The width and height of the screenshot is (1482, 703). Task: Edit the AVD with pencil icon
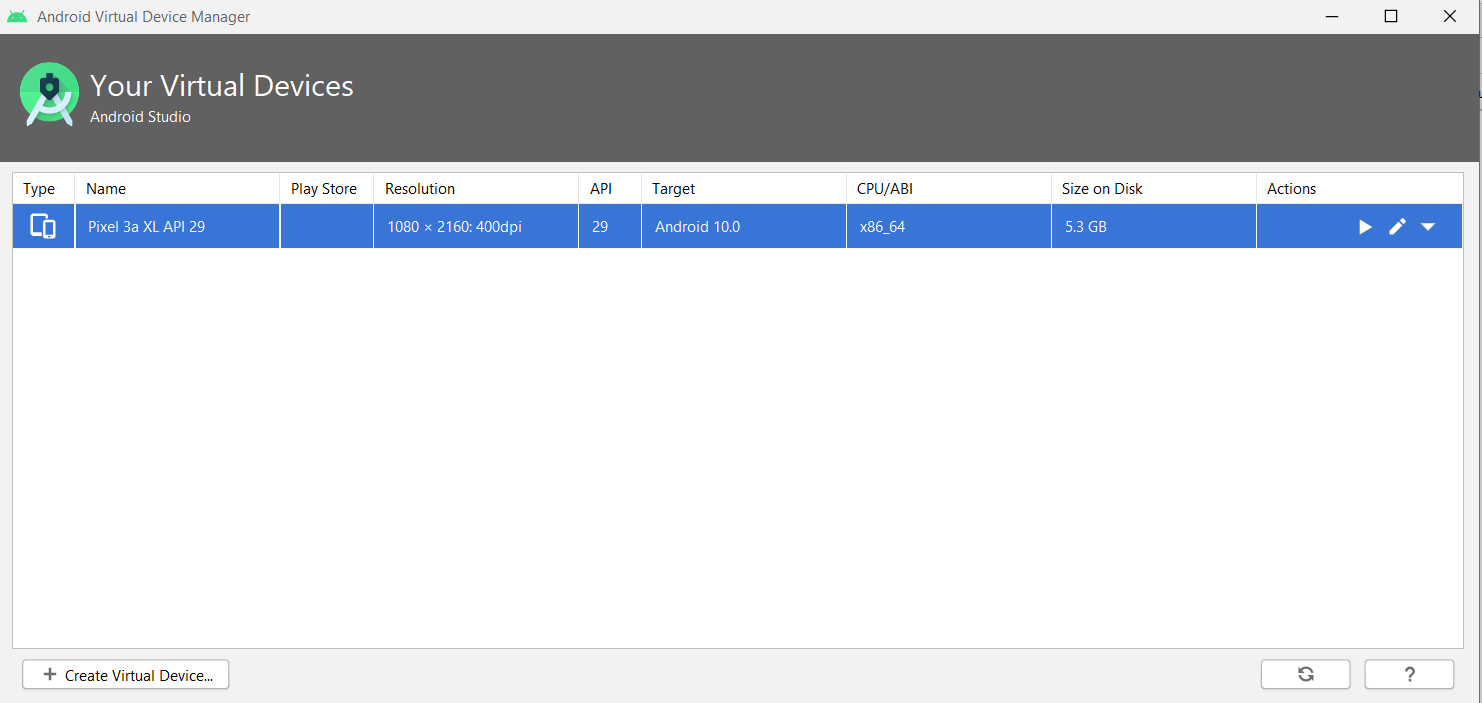click(x=1397, y=227)
